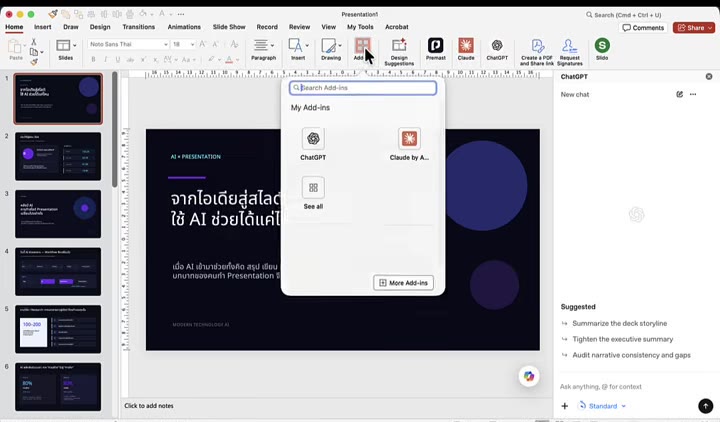Viewport: 720px width, 422px height.
Task: Choose Tighten the executive summary suggestion
Action: (623, 339)
